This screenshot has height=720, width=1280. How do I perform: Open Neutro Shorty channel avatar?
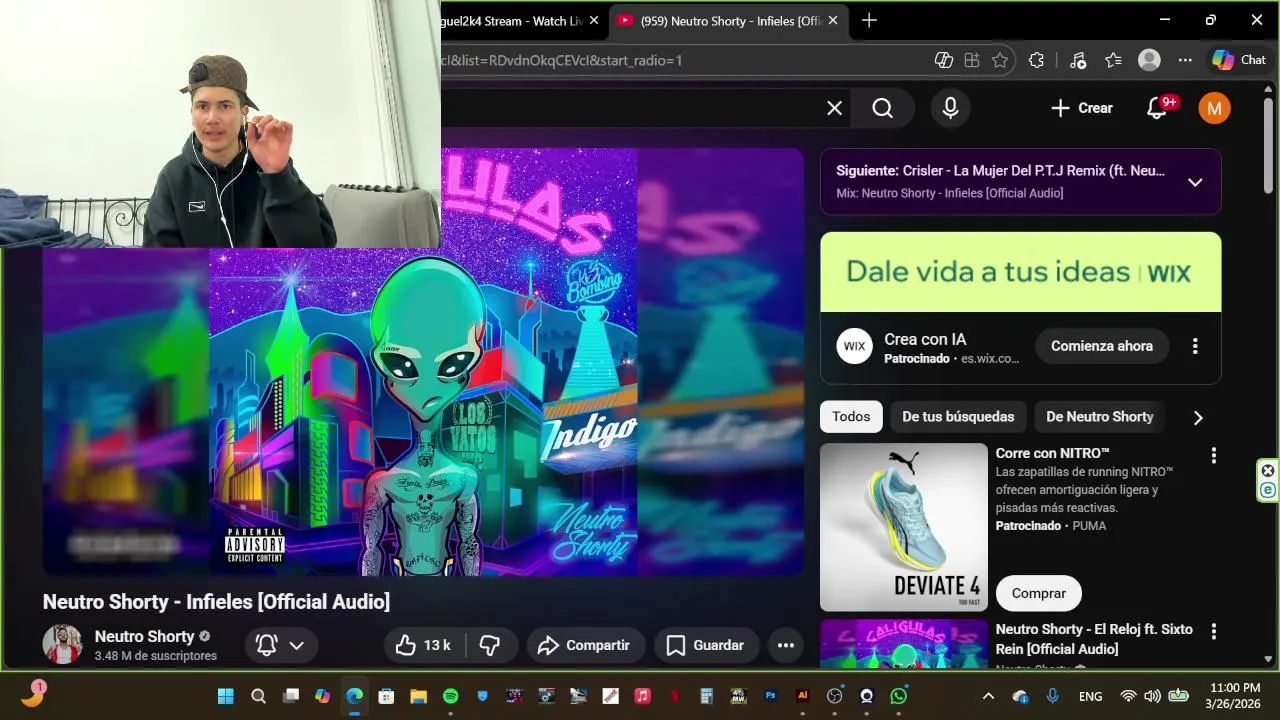pos(62,645)
